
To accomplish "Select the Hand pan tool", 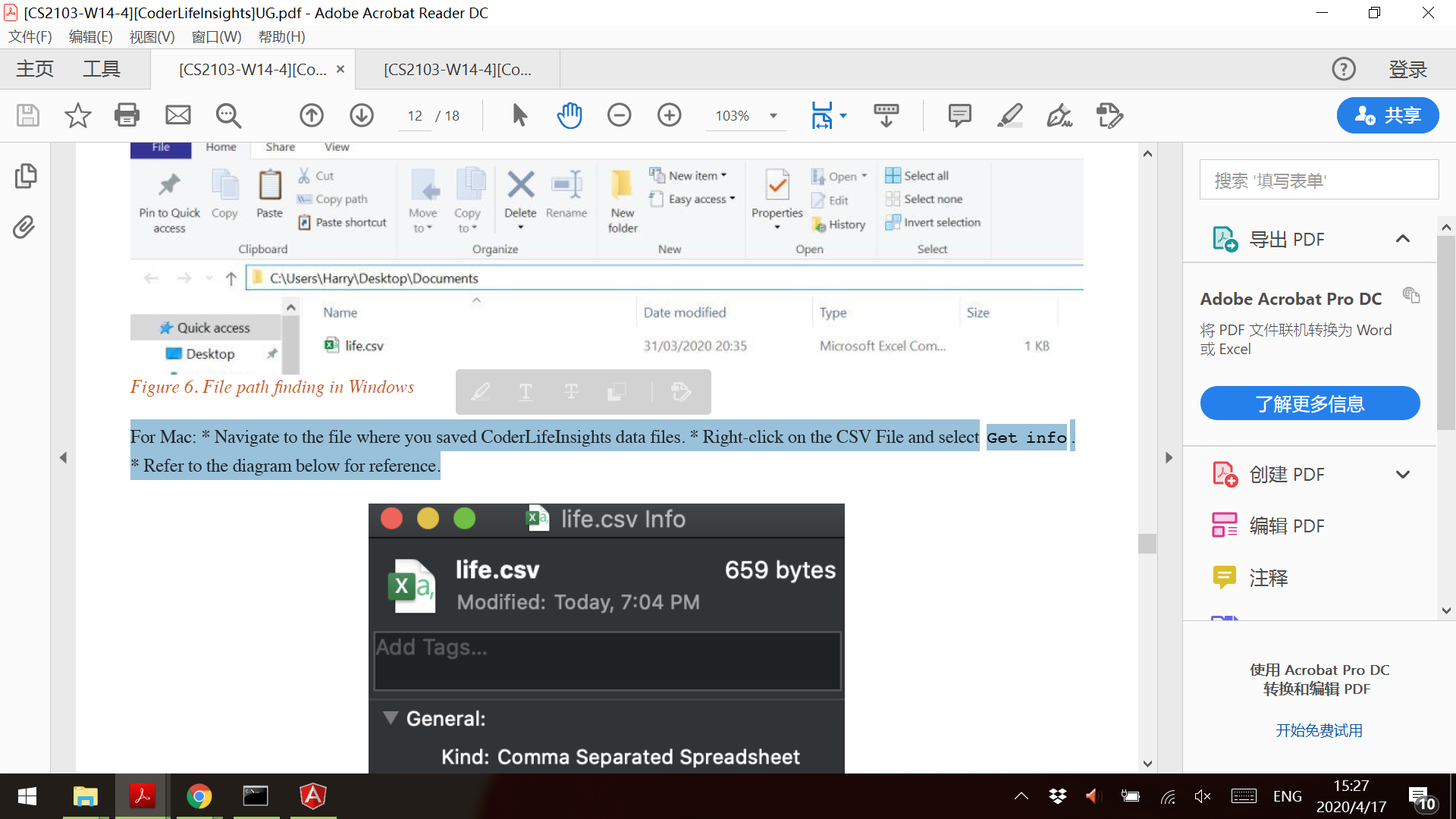I will click(x=569, y=115).
